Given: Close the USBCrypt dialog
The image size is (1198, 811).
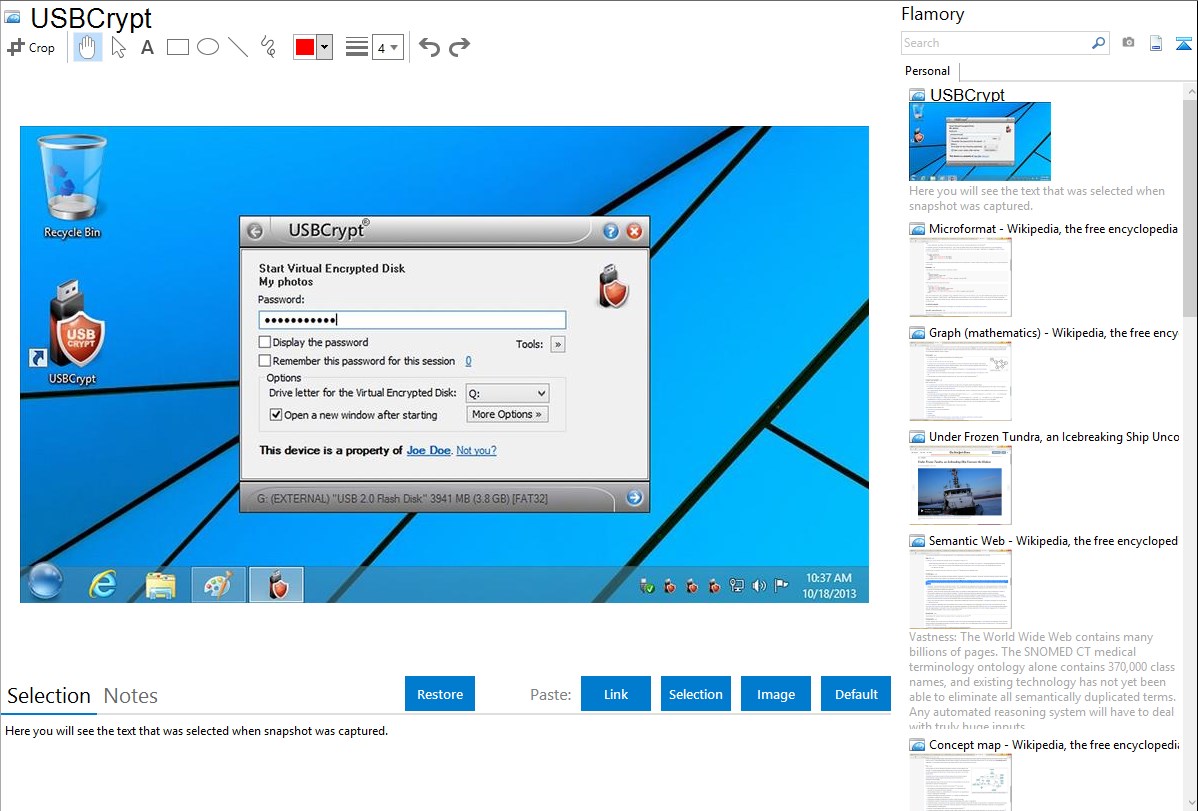Looking at the screenshot, I should click(x=634, y=231).
